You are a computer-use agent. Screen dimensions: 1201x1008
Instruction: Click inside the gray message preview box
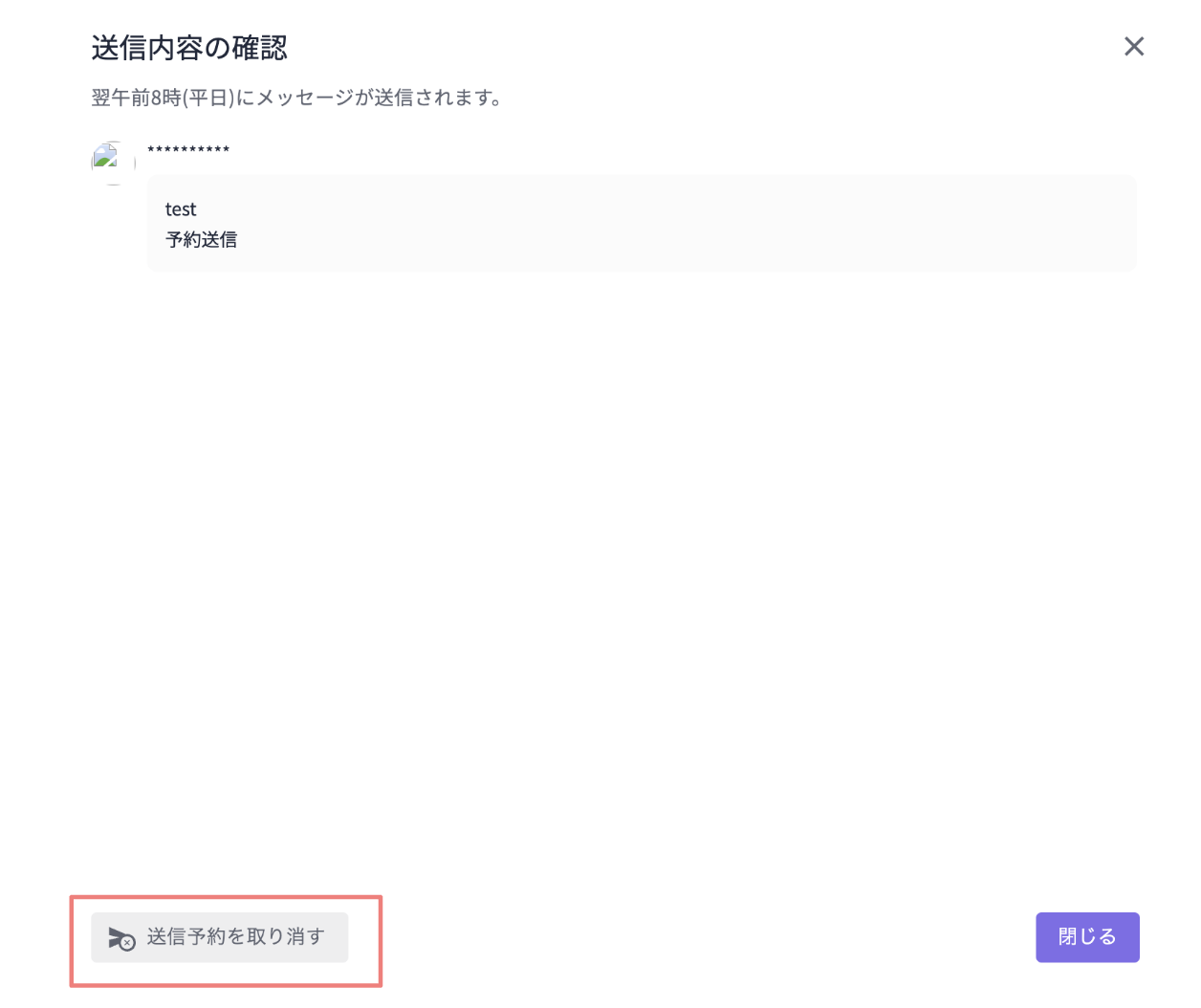[x=641, y=222]
